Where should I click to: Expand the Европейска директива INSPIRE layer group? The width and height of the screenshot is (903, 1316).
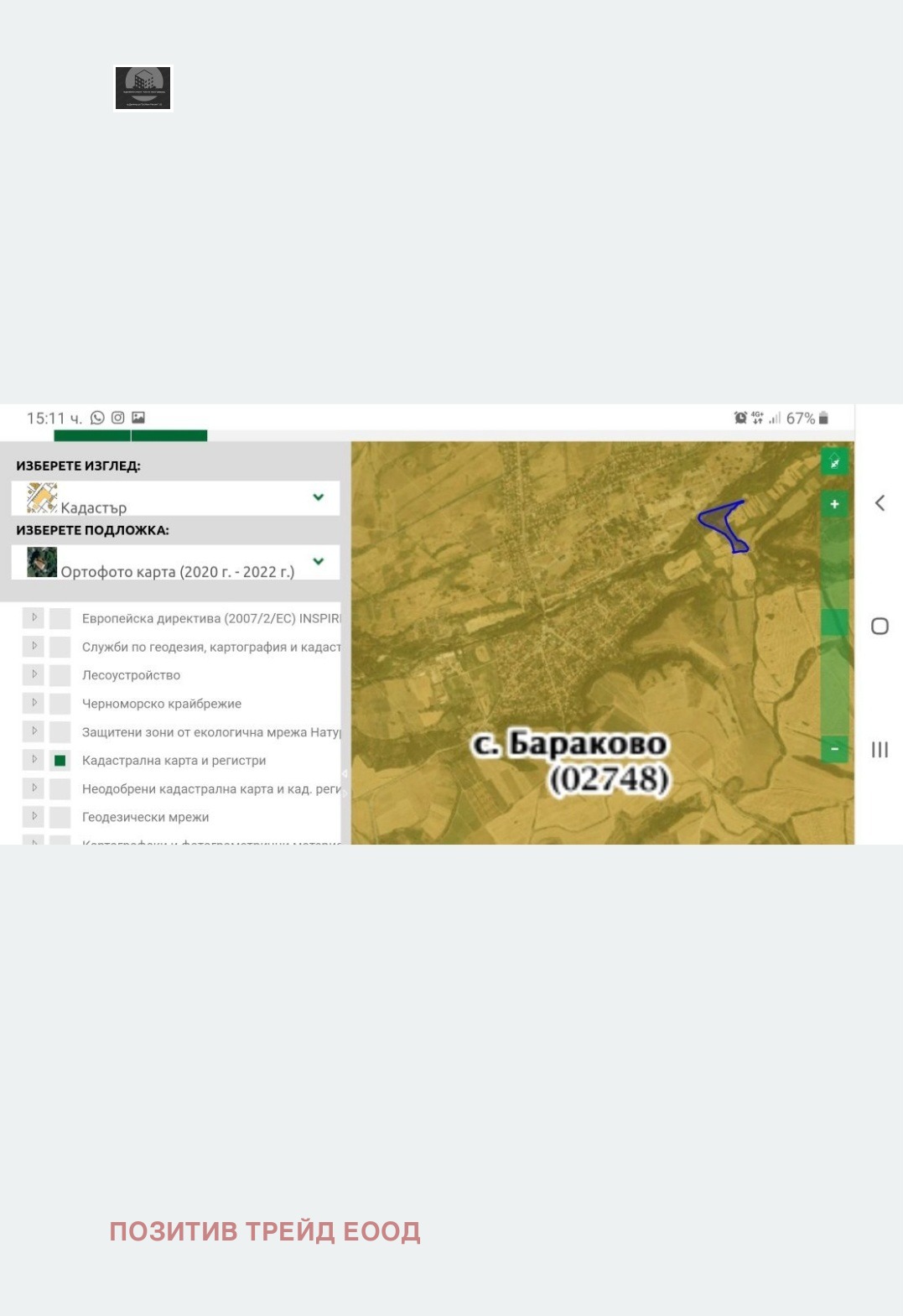coord(34,618)
